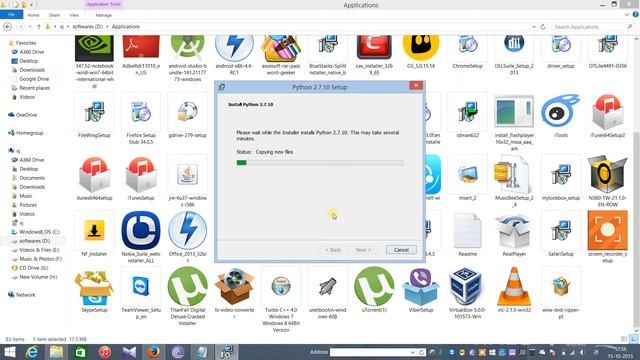This screenshot has width=640, height=360.
Task: Select the VirtualBox-5.0.0 installer icon
Action: pyautogui.click(x=467, y=287)
